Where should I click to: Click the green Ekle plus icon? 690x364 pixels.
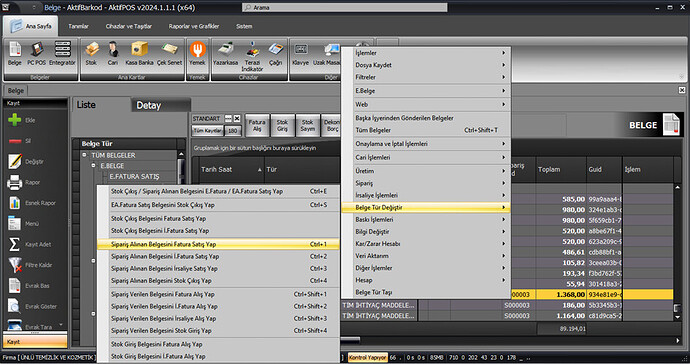point(15,120)
